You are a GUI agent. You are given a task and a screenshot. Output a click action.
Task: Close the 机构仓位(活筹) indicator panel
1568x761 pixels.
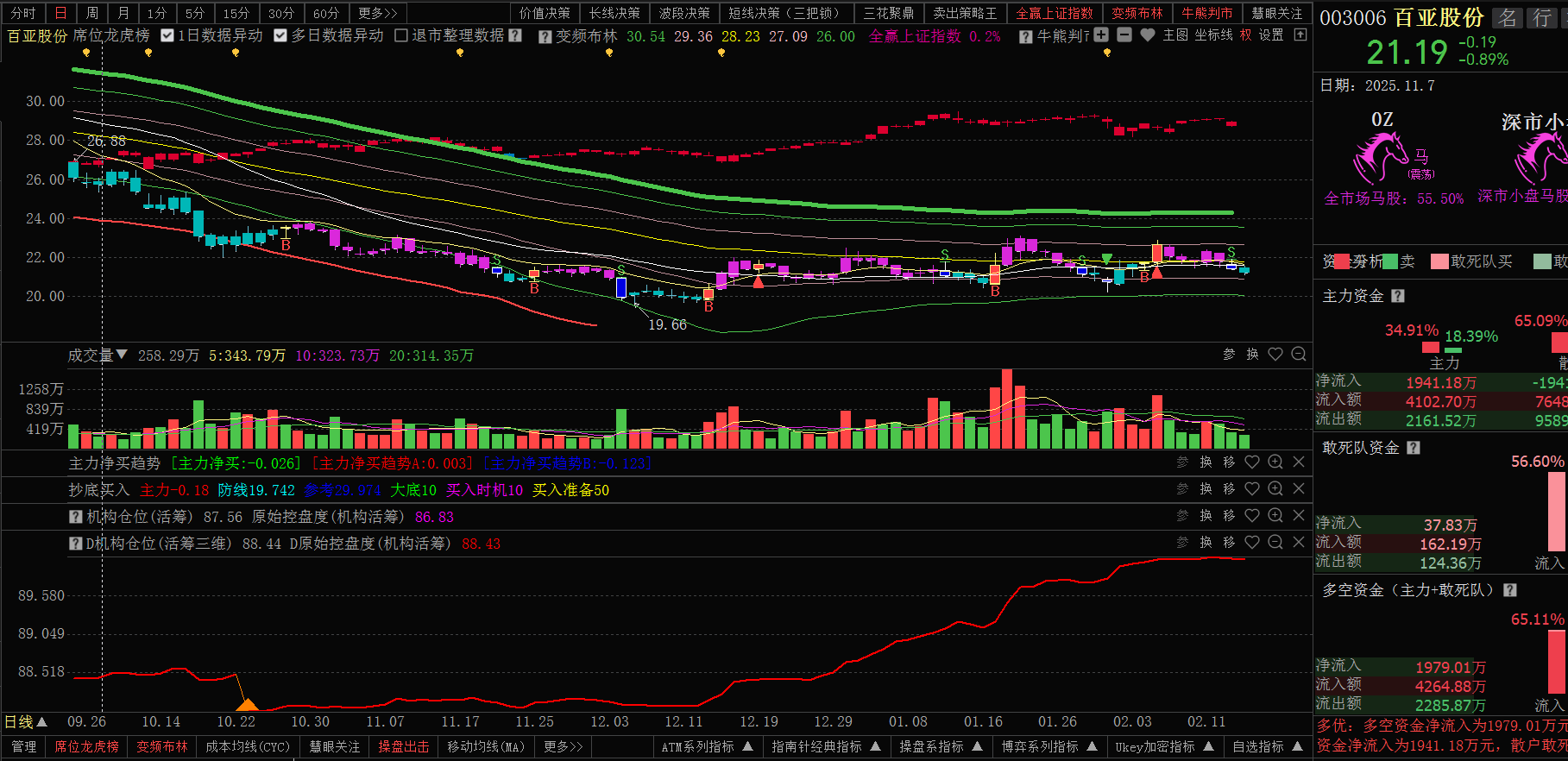(x=1299, y=516)
